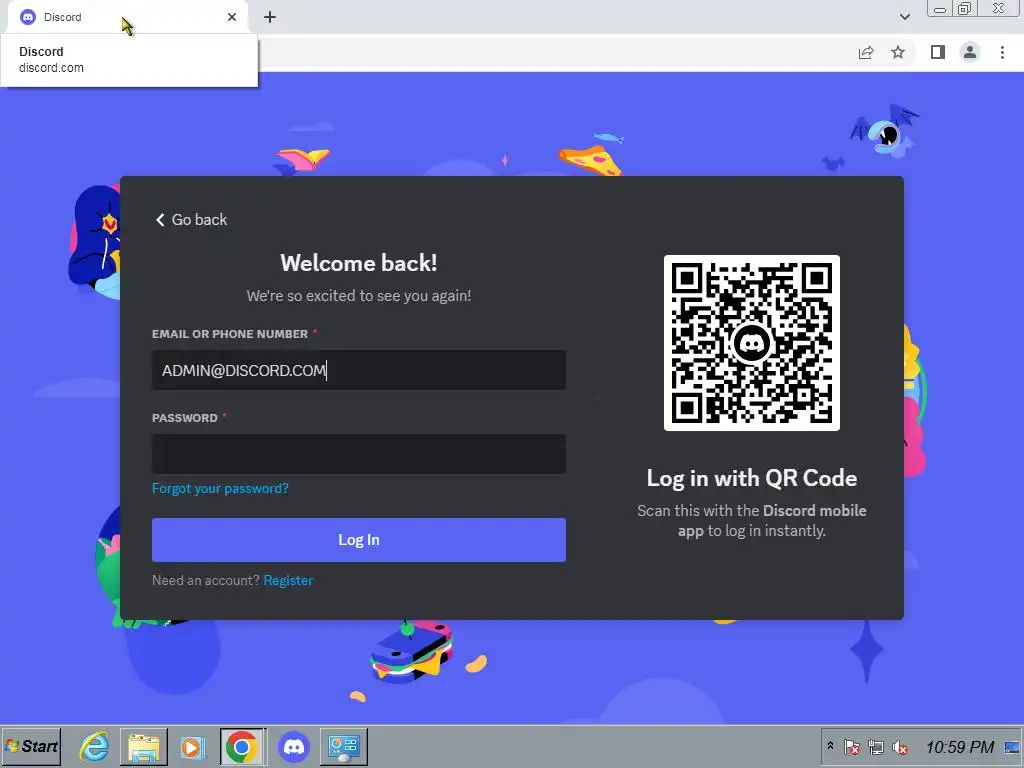Click the Action Center flag icon
The width and height of the screenshot is (1024, 768).
click(x=852, y=747)
